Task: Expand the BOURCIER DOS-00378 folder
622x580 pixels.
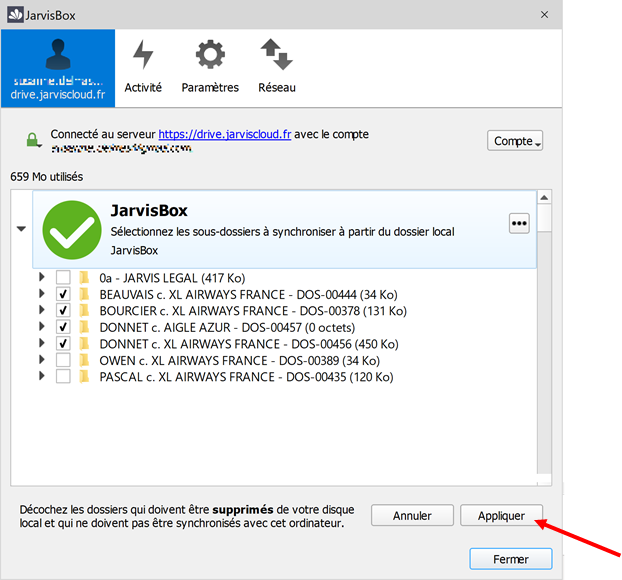Action: point(42,310)
